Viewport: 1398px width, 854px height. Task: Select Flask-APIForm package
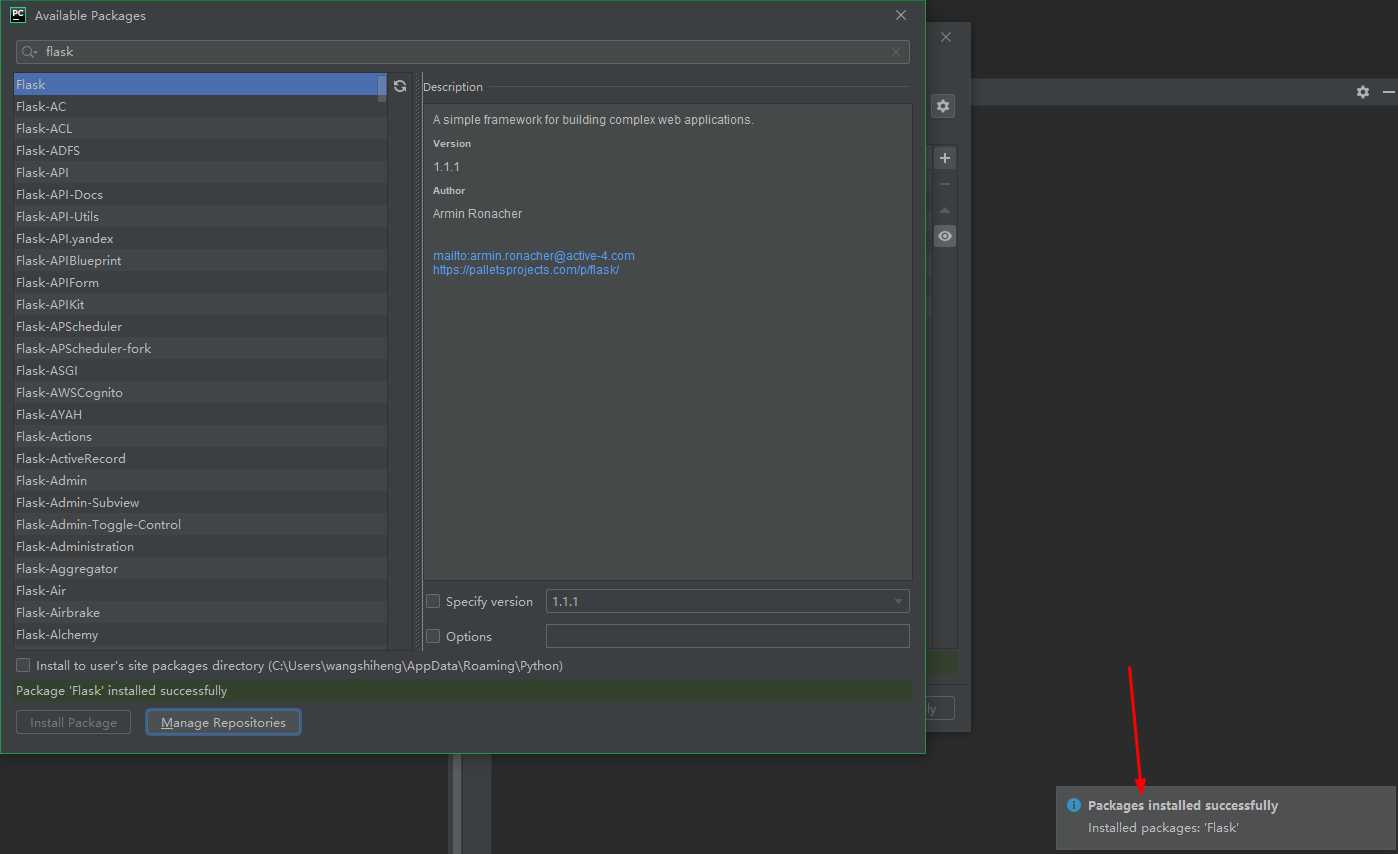click(200, 283)
